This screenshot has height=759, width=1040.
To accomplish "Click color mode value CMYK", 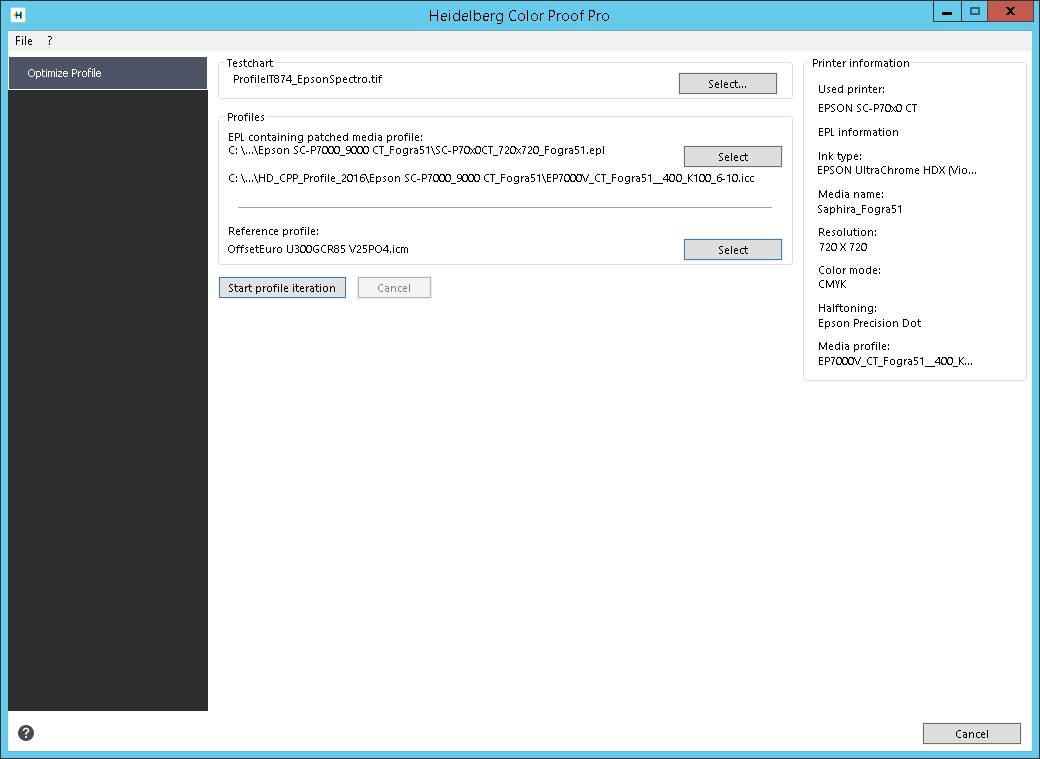I will pos(832,285).
